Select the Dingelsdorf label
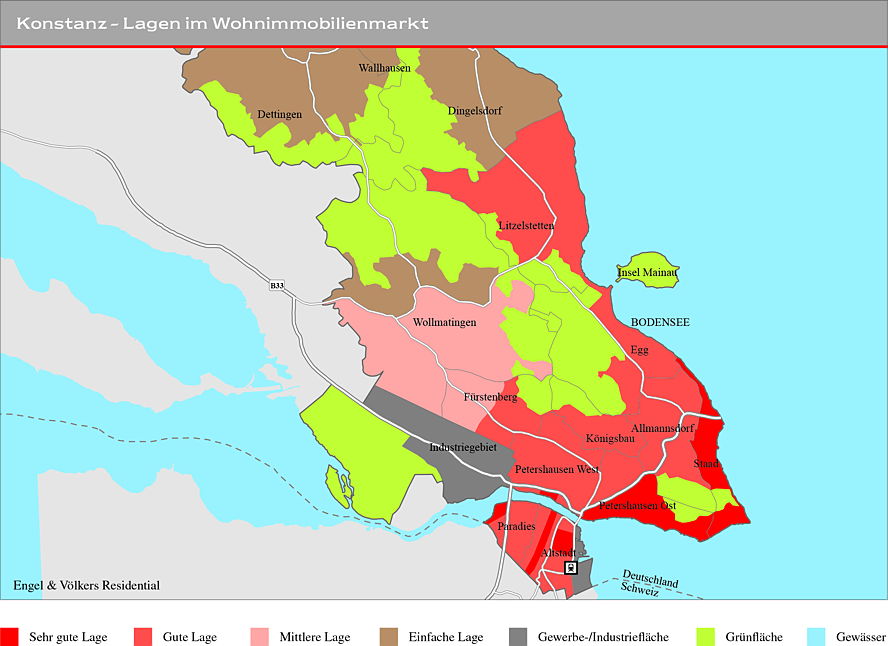This screenshot has height=646, width=888. tap(475, 111)
